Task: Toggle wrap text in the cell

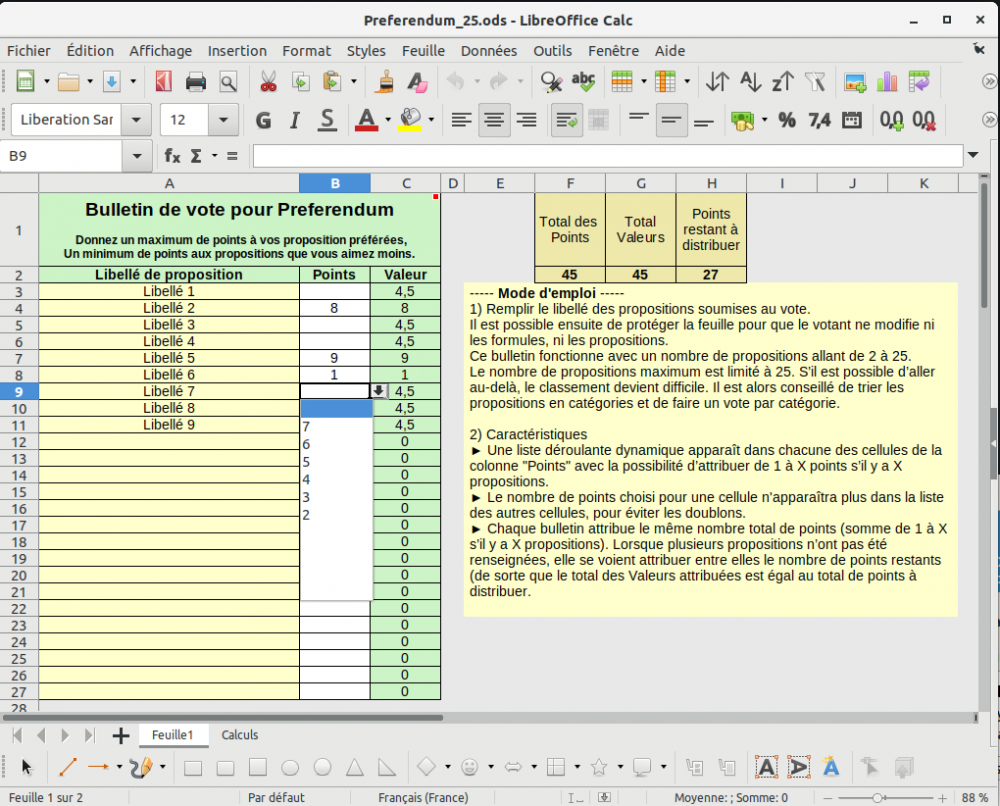Action: pos(566,120)
